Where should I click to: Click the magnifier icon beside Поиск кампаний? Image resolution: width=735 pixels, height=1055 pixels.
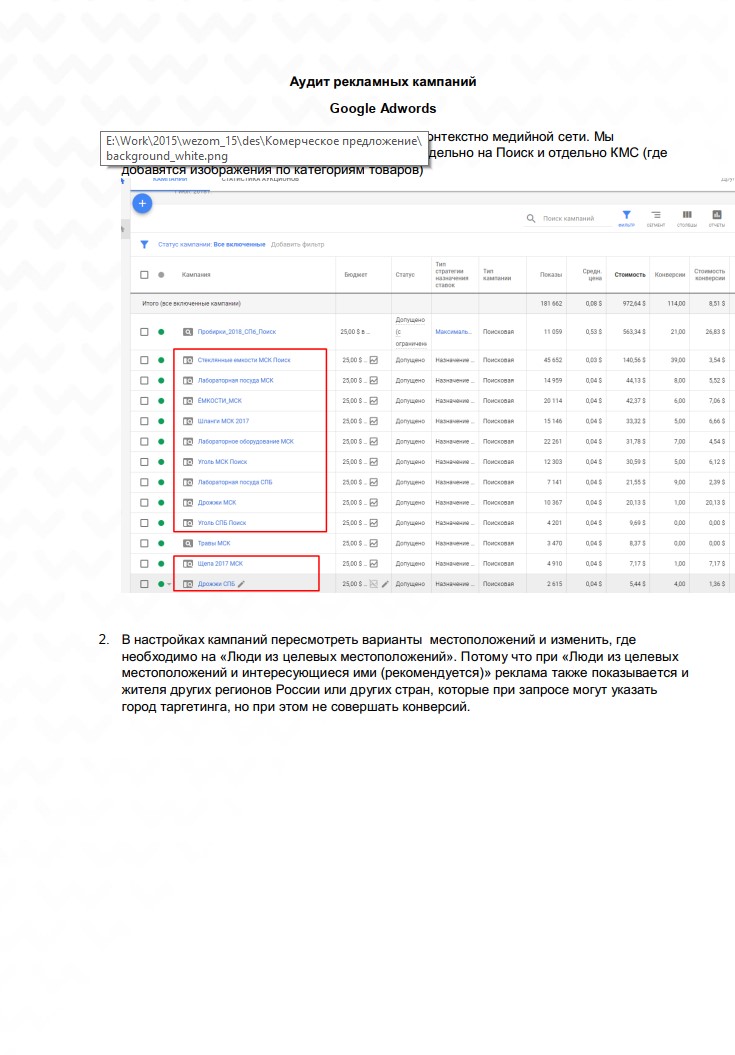(531, 218)
